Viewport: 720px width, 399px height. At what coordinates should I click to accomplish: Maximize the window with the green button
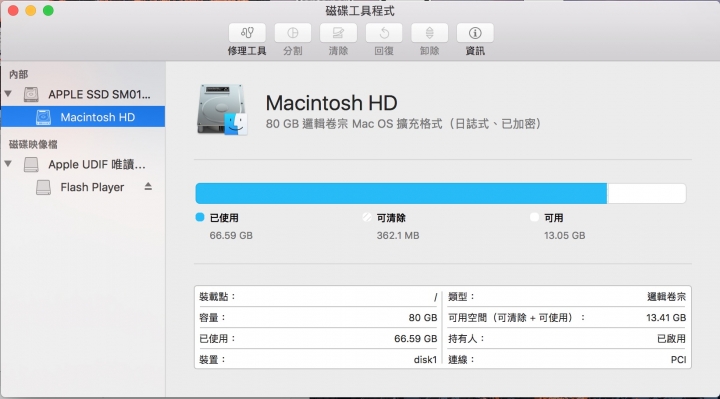(x=48, y=11)
